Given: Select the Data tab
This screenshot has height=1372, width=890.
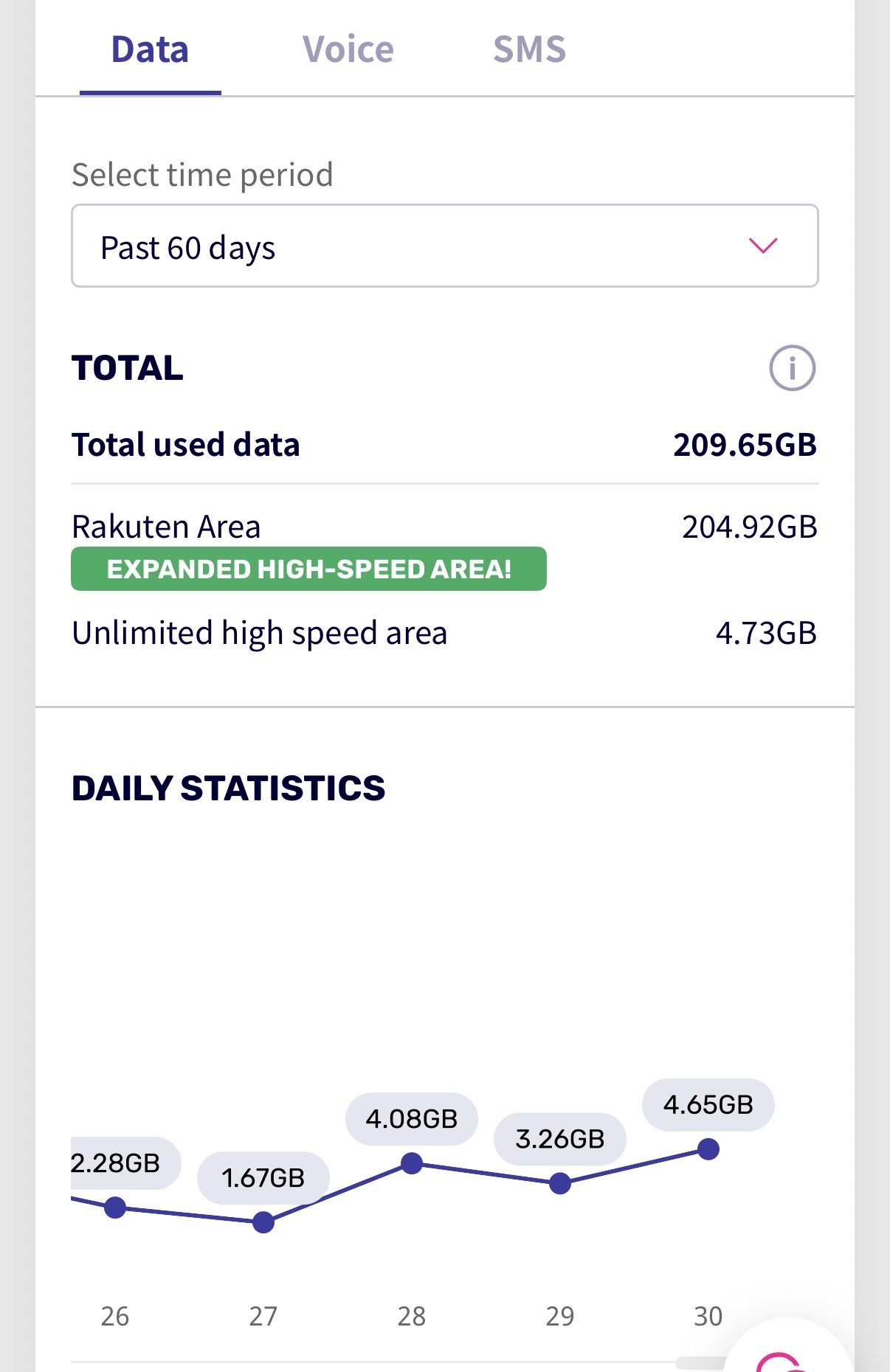Looking at the screenshot, I should click(x=150, y=50).
